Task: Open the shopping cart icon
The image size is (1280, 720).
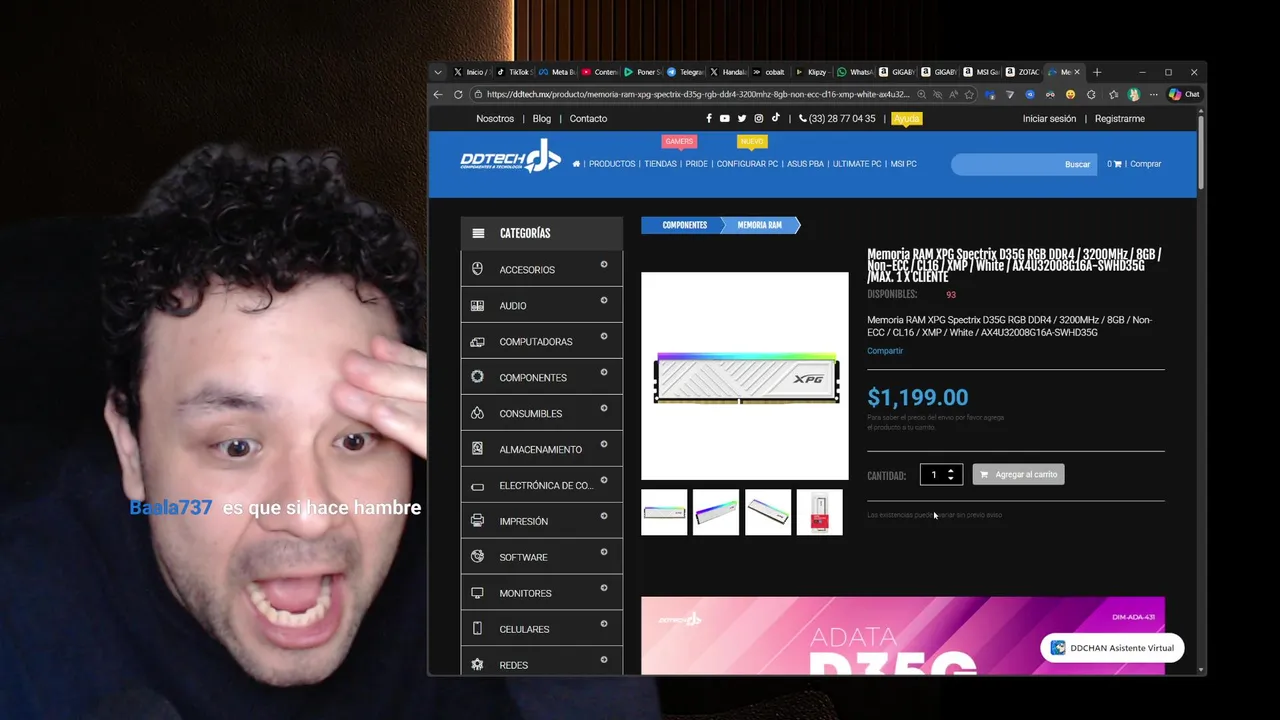Action: point(1117,164)
